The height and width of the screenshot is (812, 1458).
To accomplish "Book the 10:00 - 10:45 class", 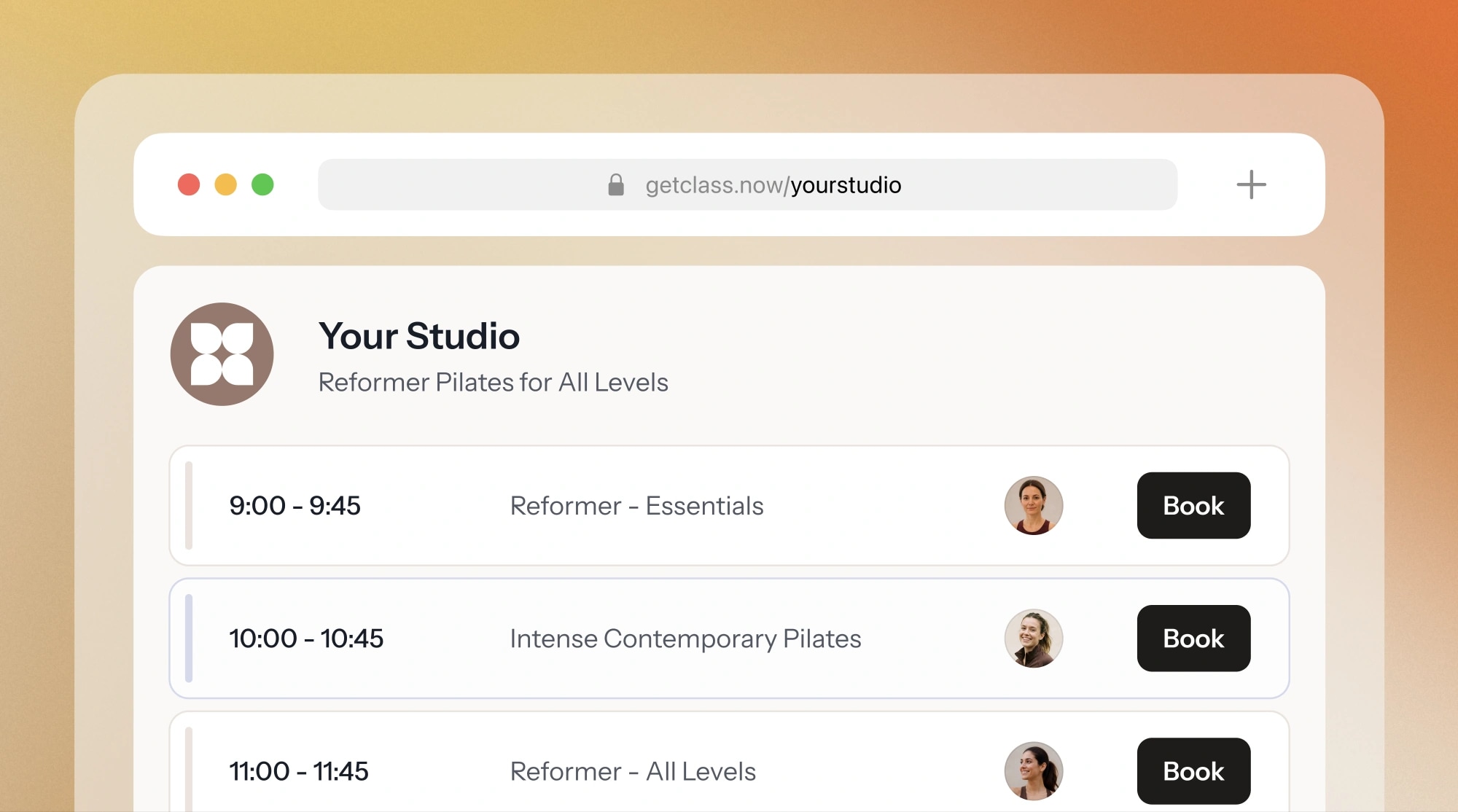I will (x=1193, y=638).
